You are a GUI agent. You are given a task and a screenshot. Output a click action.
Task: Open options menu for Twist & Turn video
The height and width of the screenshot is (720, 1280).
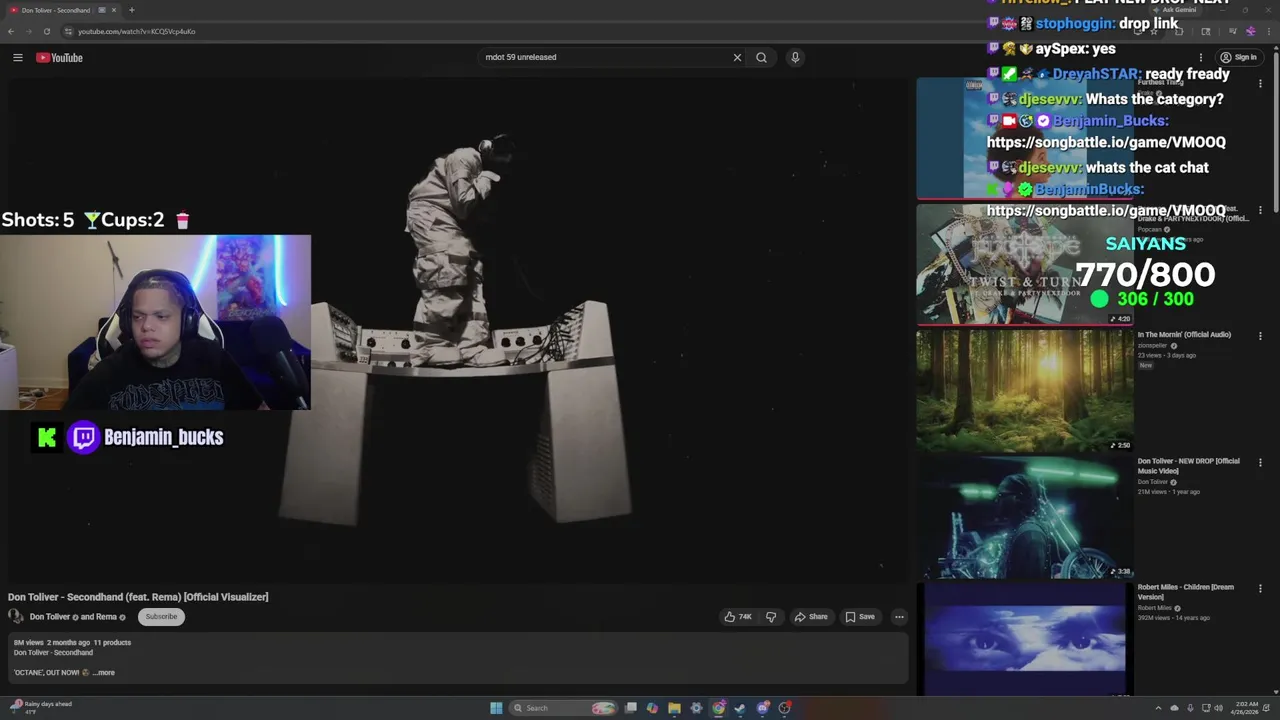tap(1260, 210)
